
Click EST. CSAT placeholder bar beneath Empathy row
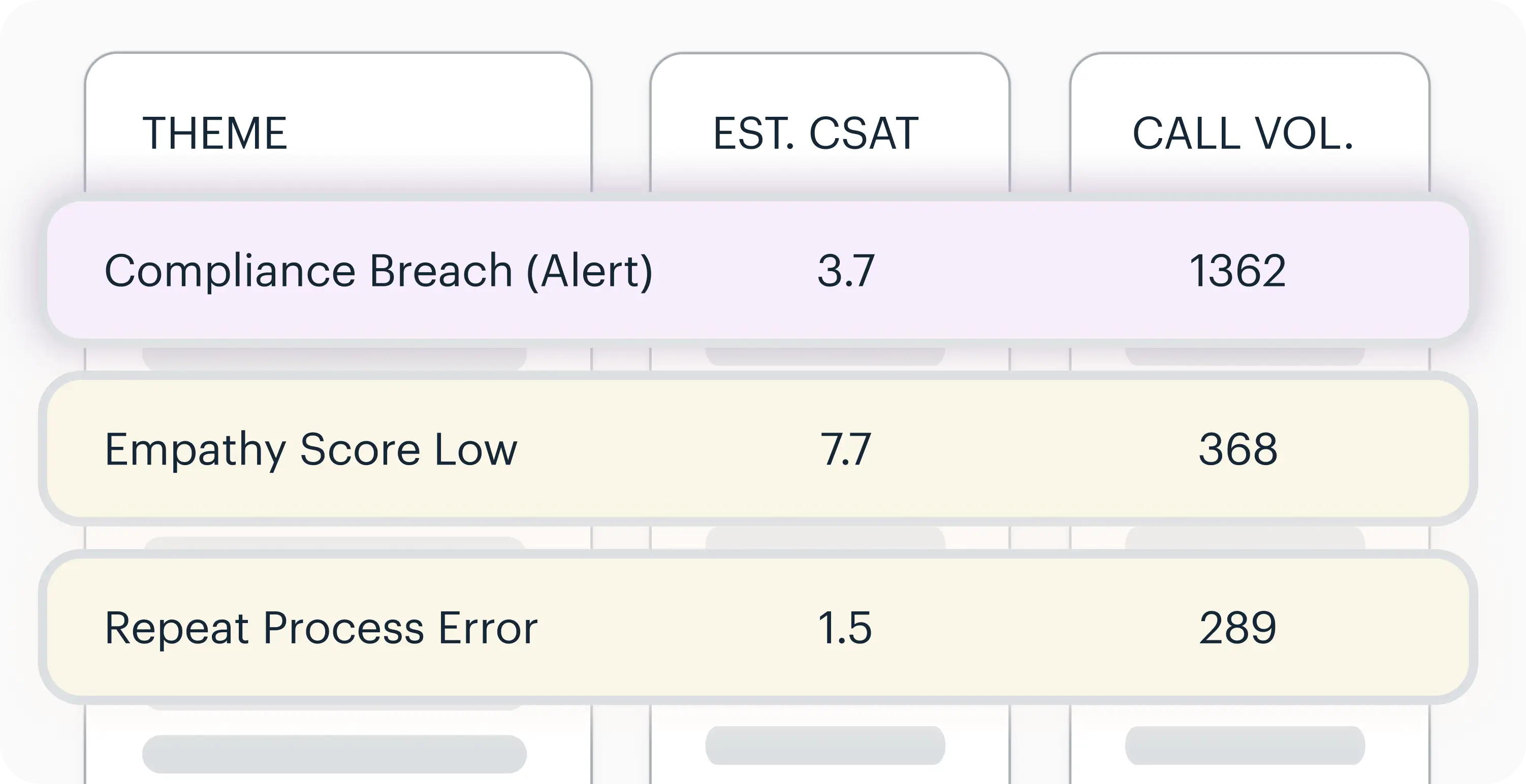click(x=825, y=538)
